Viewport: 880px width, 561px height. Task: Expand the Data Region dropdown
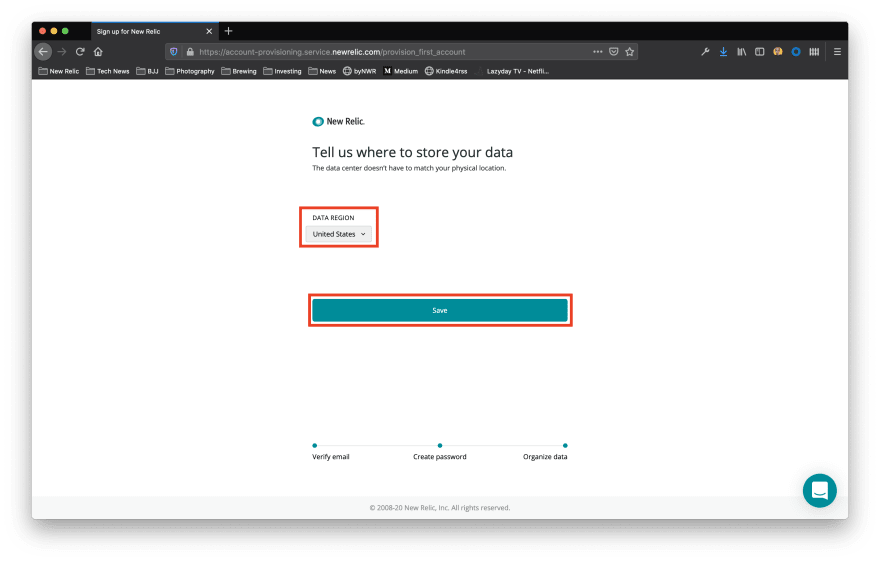point(338,234)
